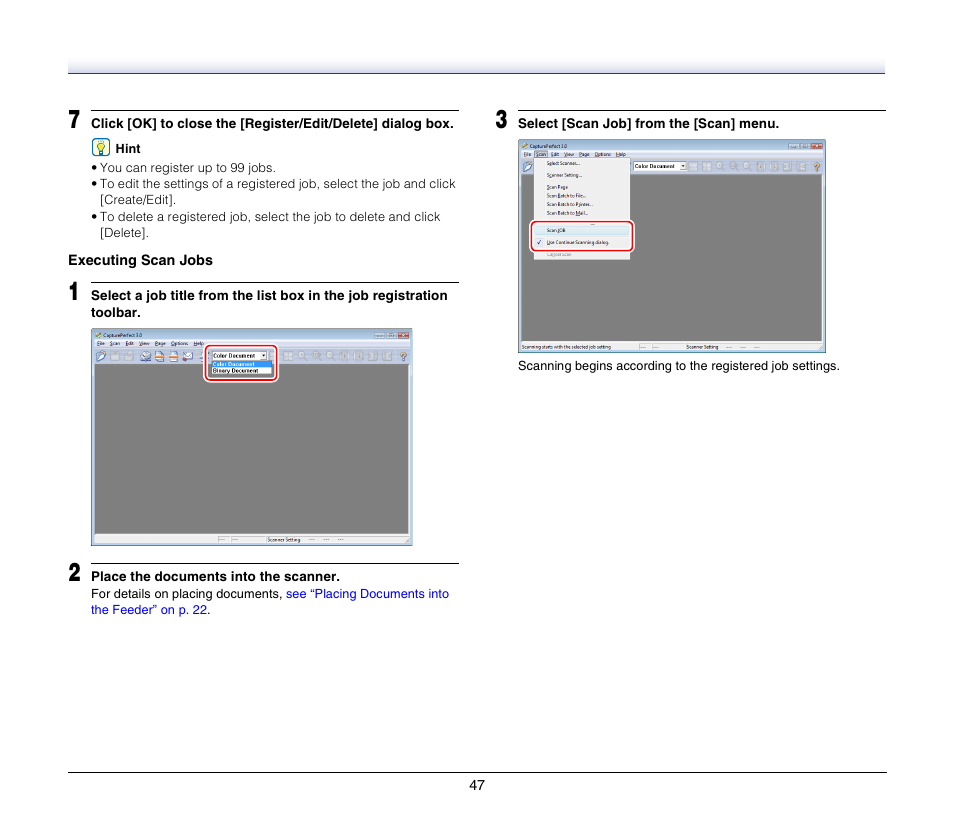954x818 pixels.
Task: Click the View menu in the step 3 window
Action: [569, 155]
